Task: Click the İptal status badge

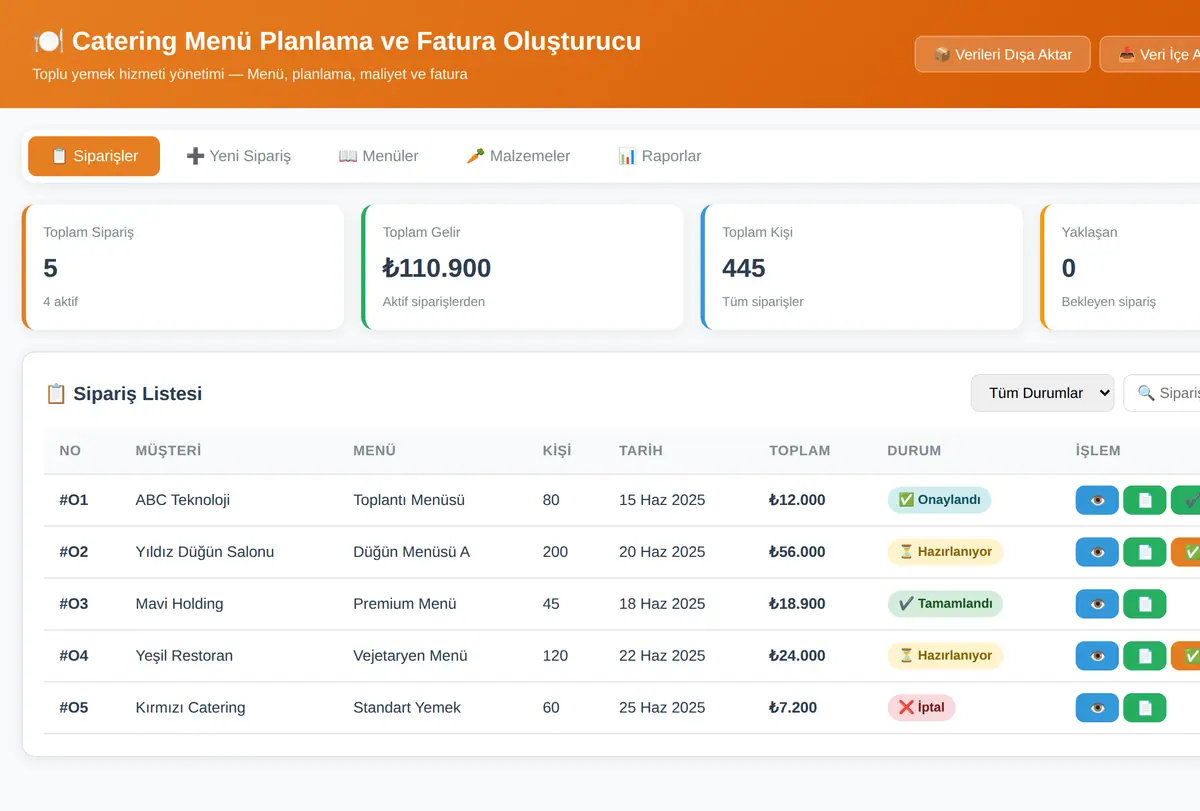Action: [922, 708]
